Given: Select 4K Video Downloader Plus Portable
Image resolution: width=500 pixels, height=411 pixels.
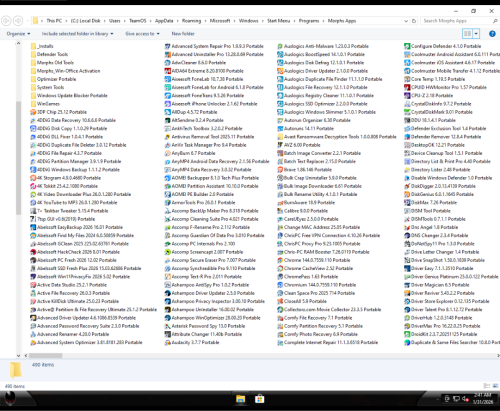Looking at the screenshot, I should pos(81,194).
